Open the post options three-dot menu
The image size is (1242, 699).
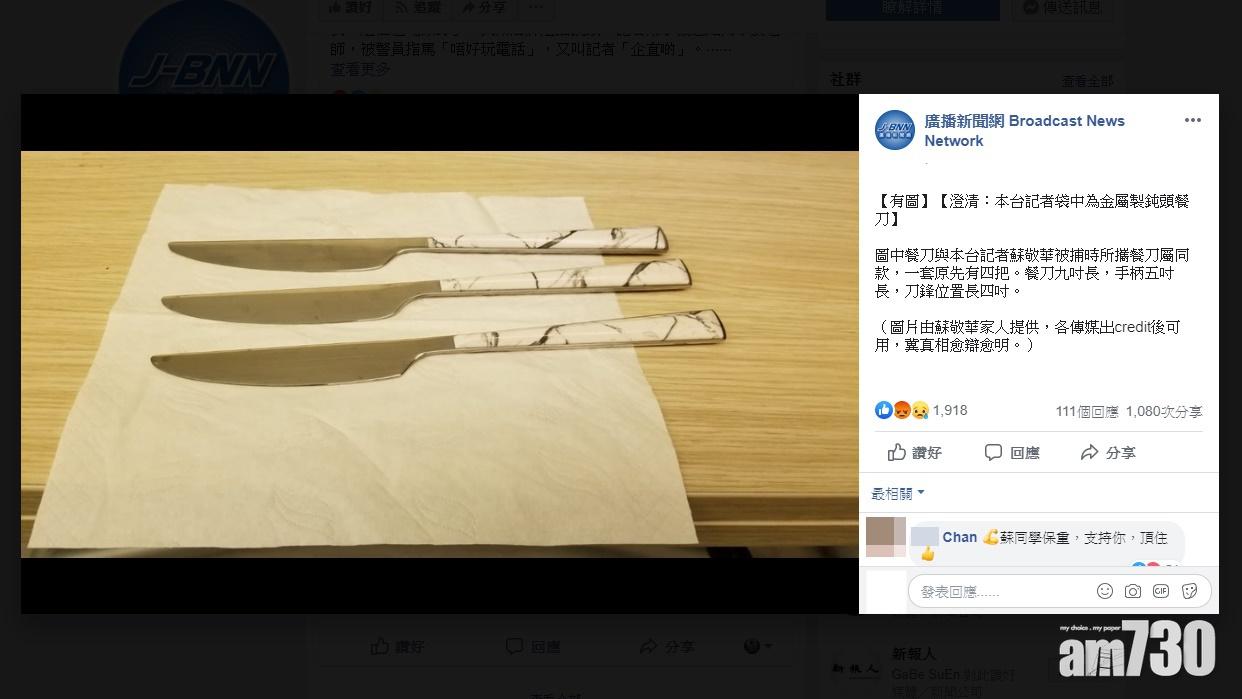pyautogui.click(x=1192, y=120)
